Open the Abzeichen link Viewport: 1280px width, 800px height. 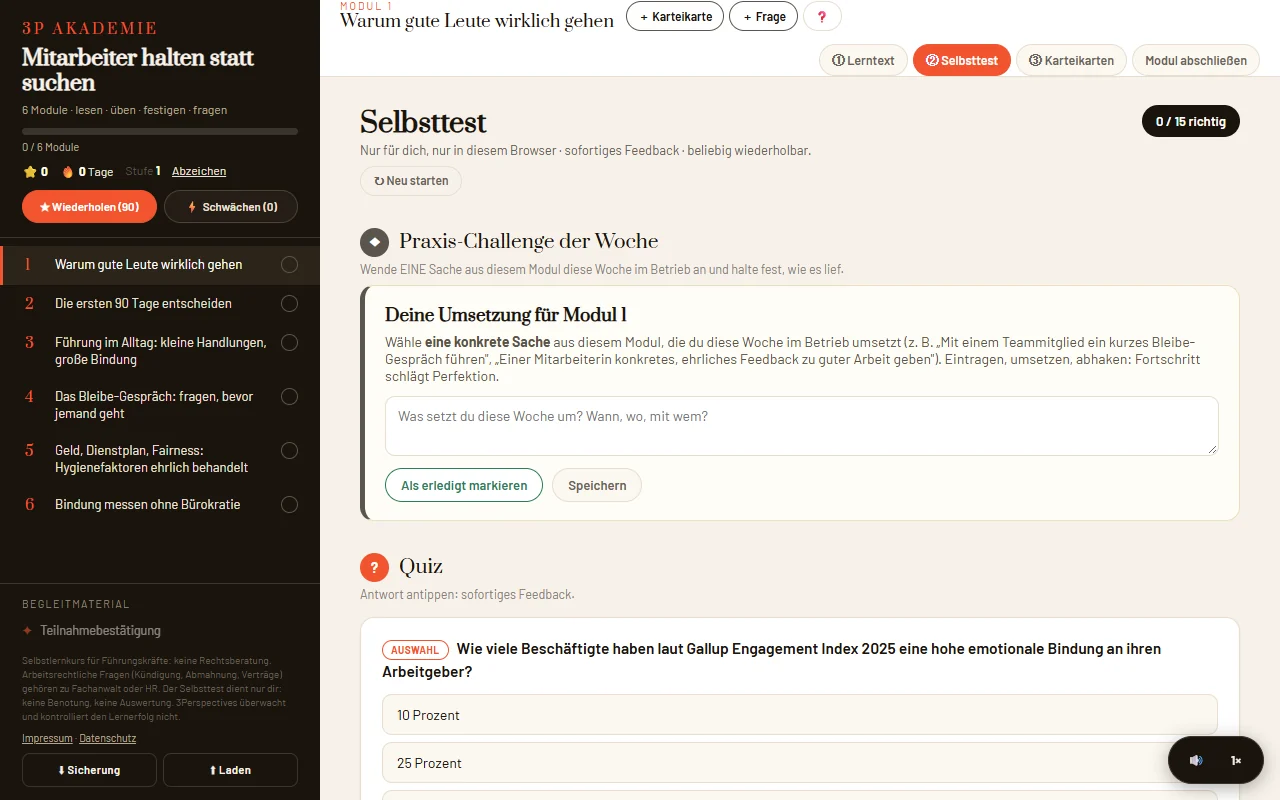(199, 171)
